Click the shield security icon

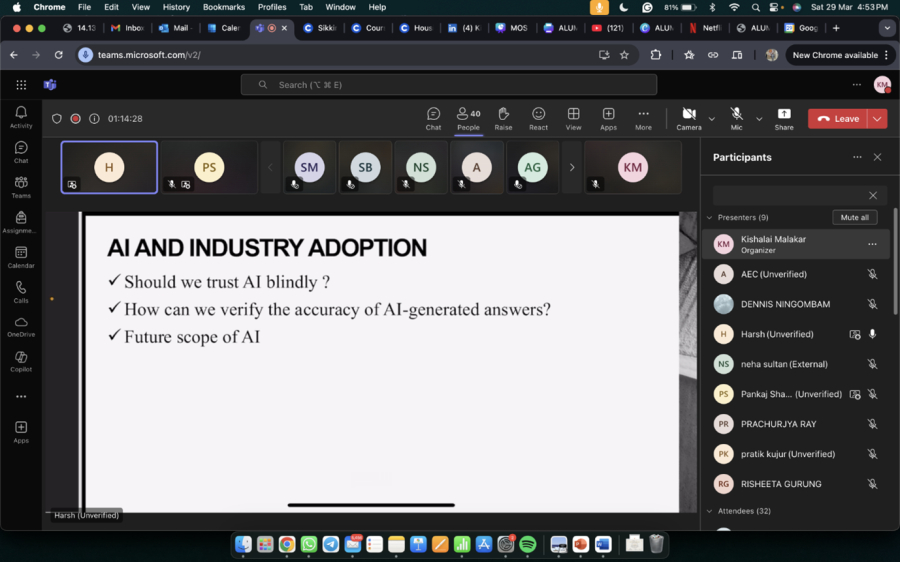57,119
